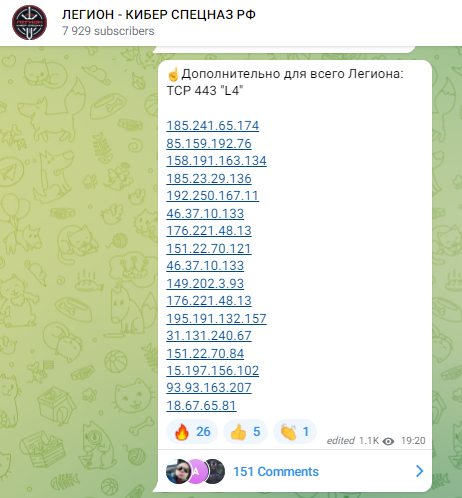The height and width of the screenshot is (498, 462).
Task: Expand comments using the right chevron arrow
Action: (419, 471)
